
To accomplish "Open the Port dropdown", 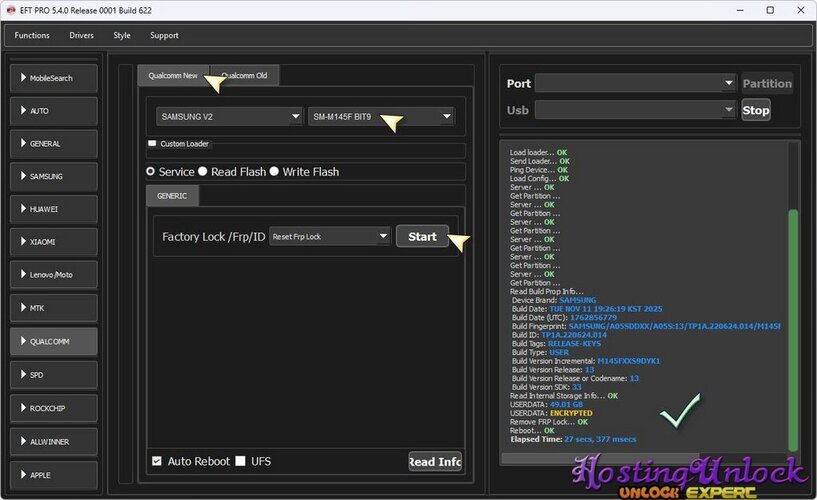I will click(635, 83).
